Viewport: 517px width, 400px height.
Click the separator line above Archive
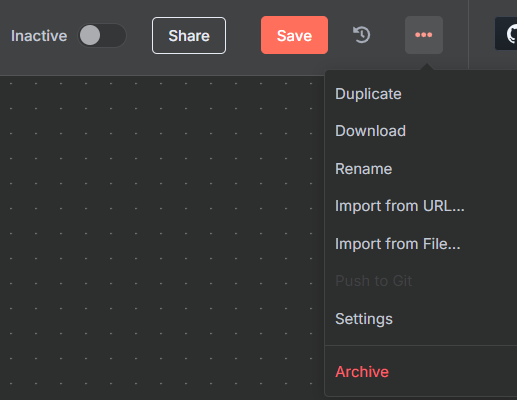421,346
